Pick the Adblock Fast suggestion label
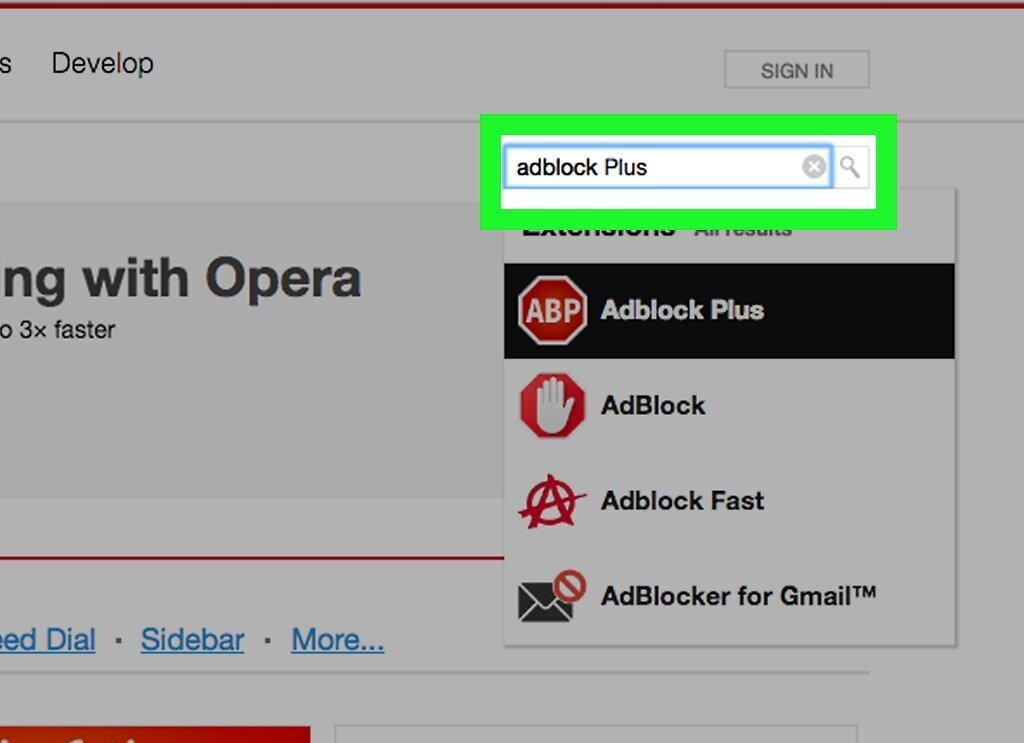 (682, 501)
